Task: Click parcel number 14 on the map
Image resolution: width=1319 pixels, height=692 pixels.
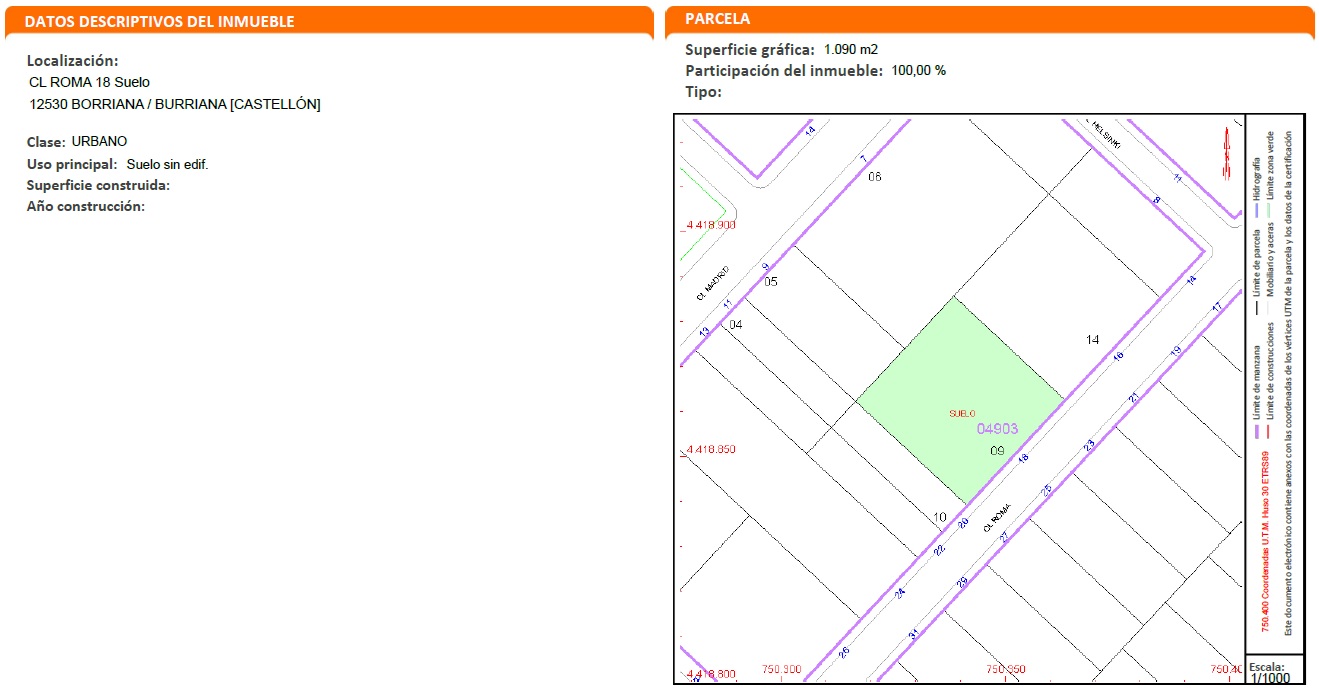Action: tap(1092, 340)
